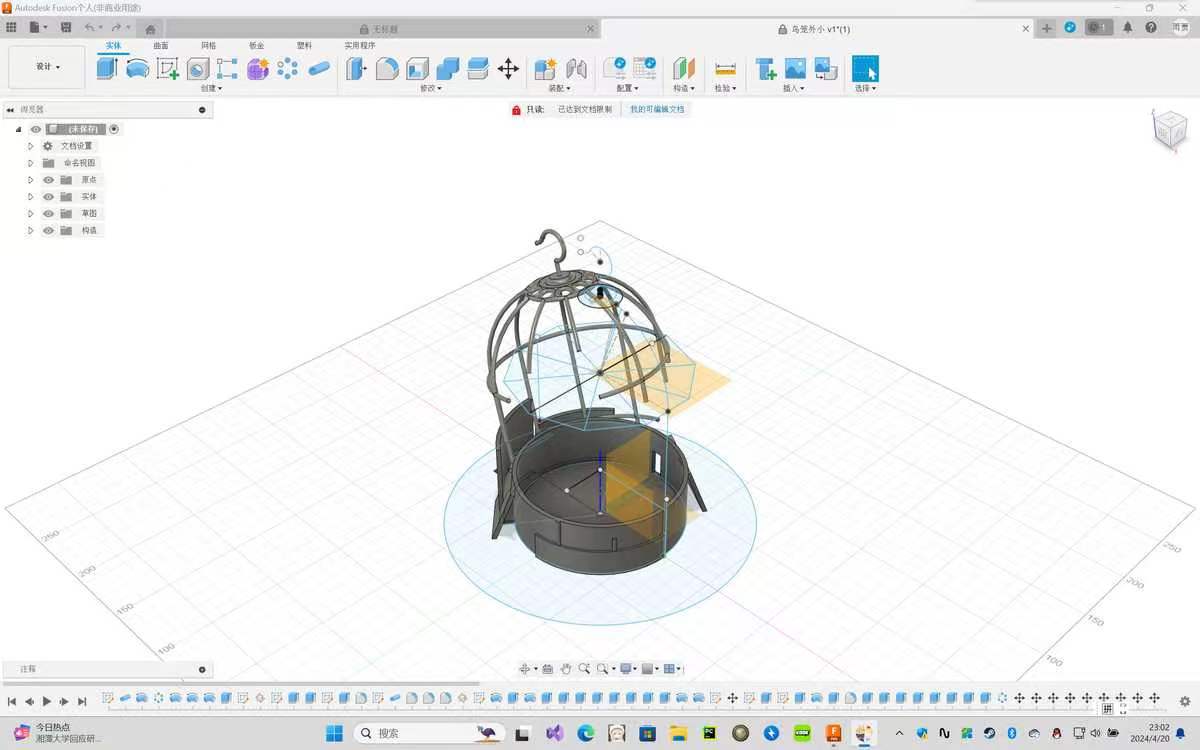The image size is (1200, 750).
Task: Open the 设计 workspace dropdown
Action: (47, 67)
